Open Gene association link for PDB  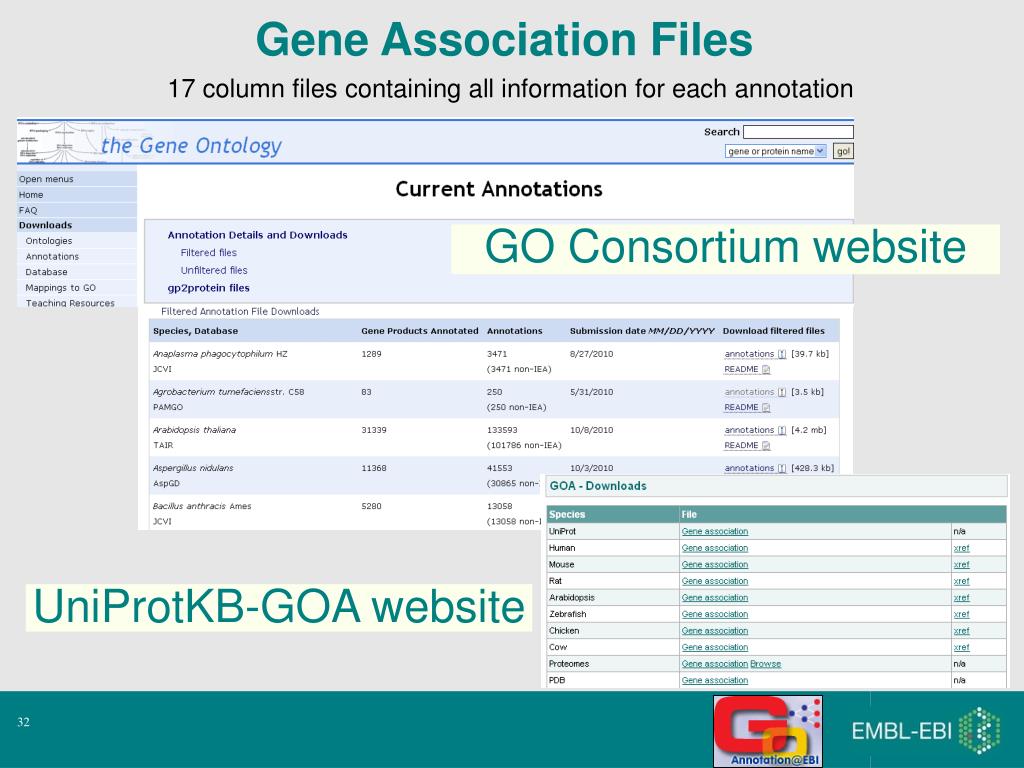(x=714, y=680)
